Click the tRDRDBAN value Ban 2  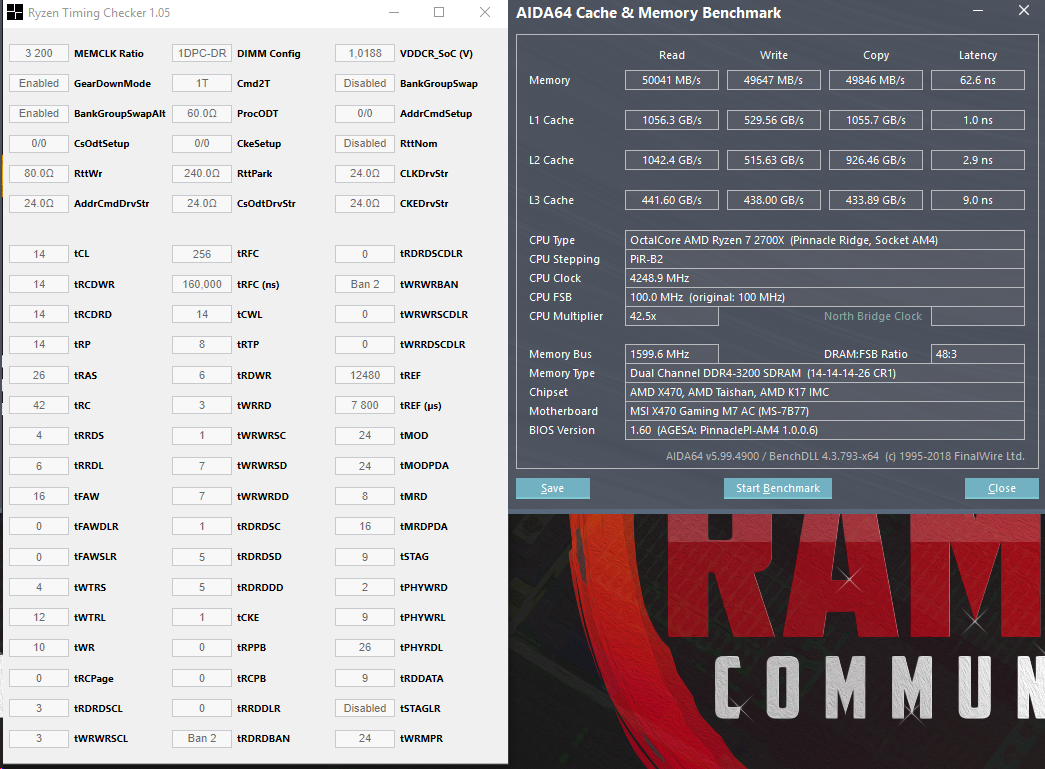[202, 738]
